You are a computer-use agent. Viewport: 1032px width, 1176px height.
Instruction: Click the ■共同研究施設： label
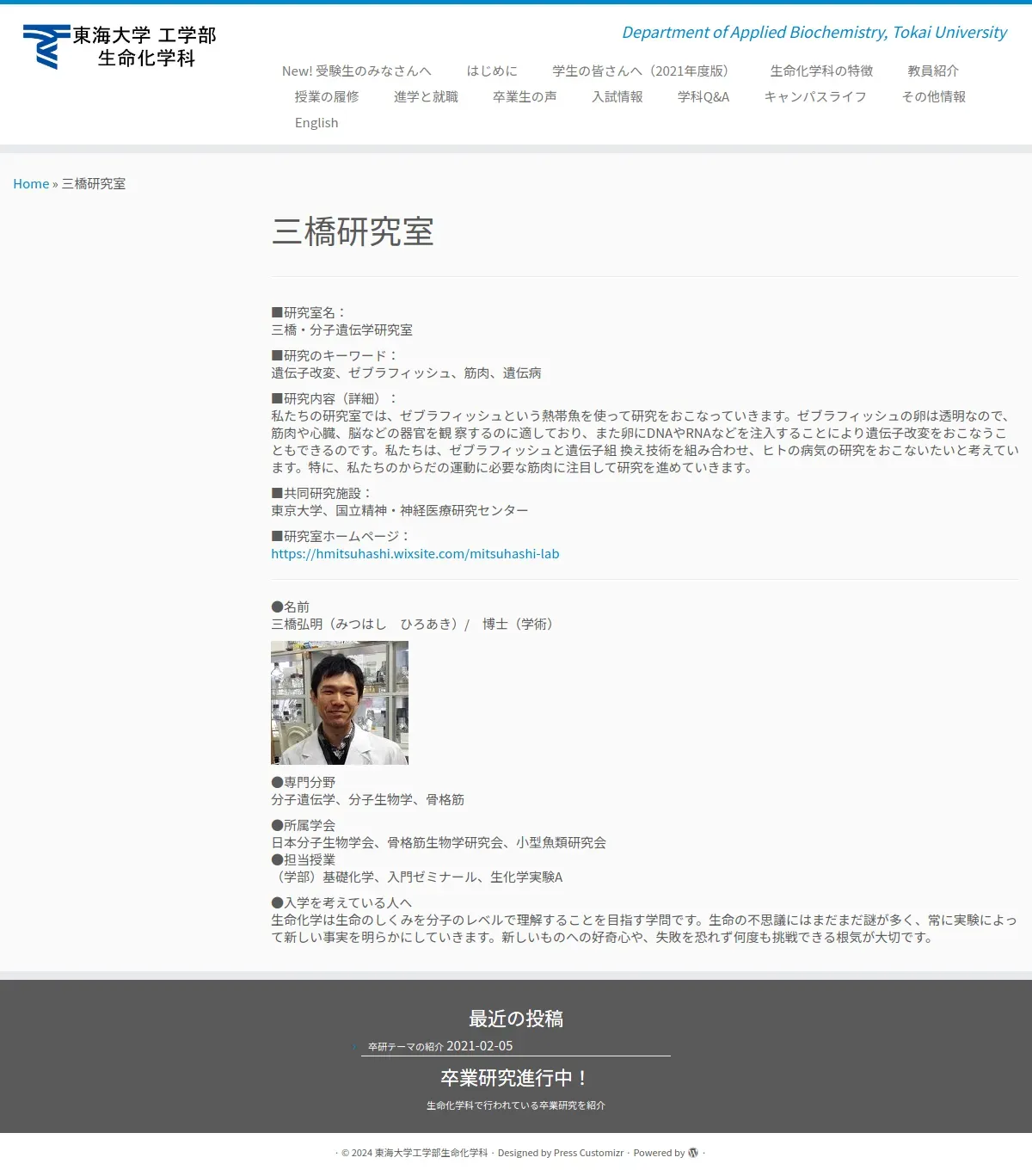click(x=322, y=494)
